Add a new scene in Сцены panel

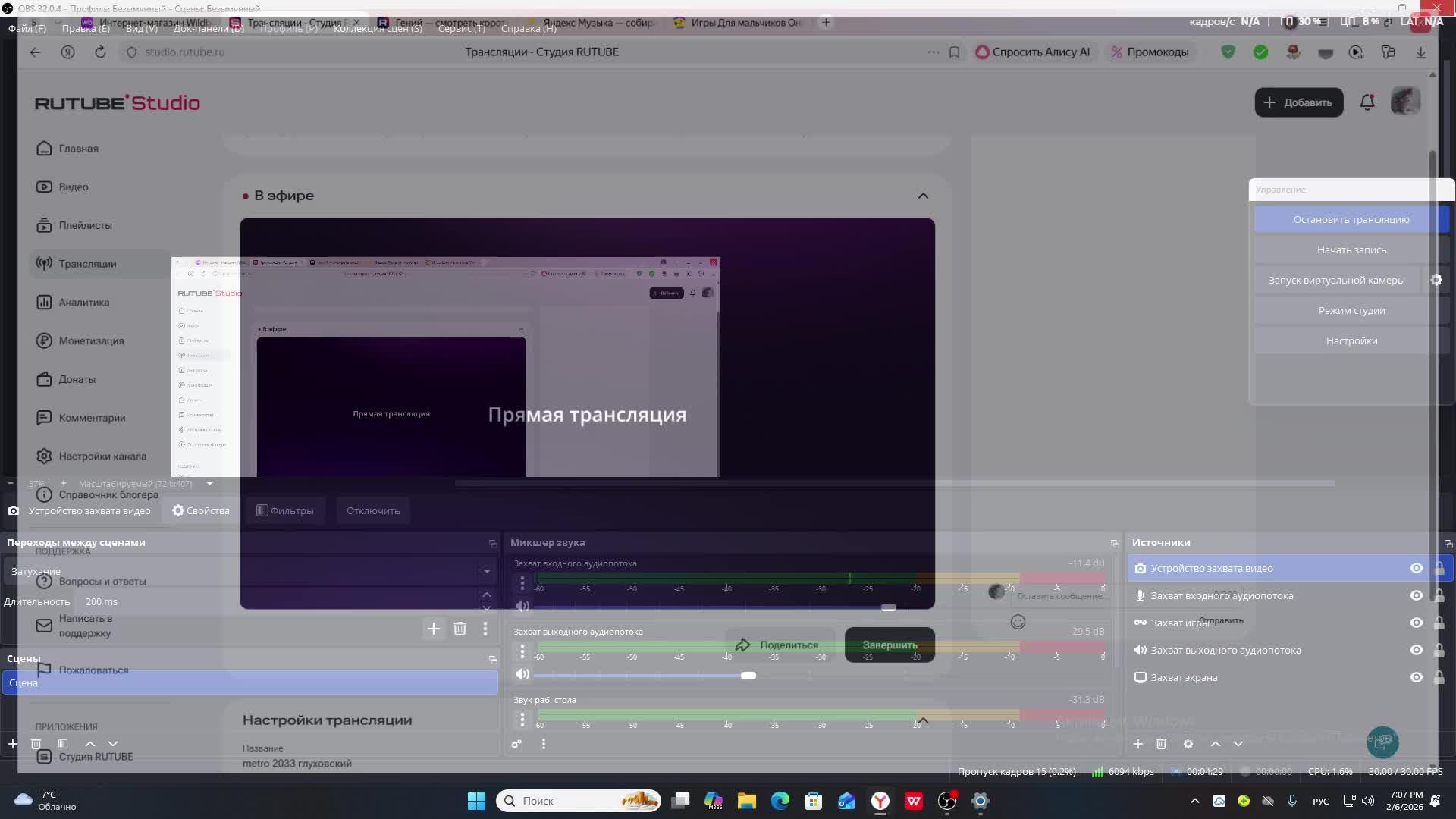tap(13, 744)
